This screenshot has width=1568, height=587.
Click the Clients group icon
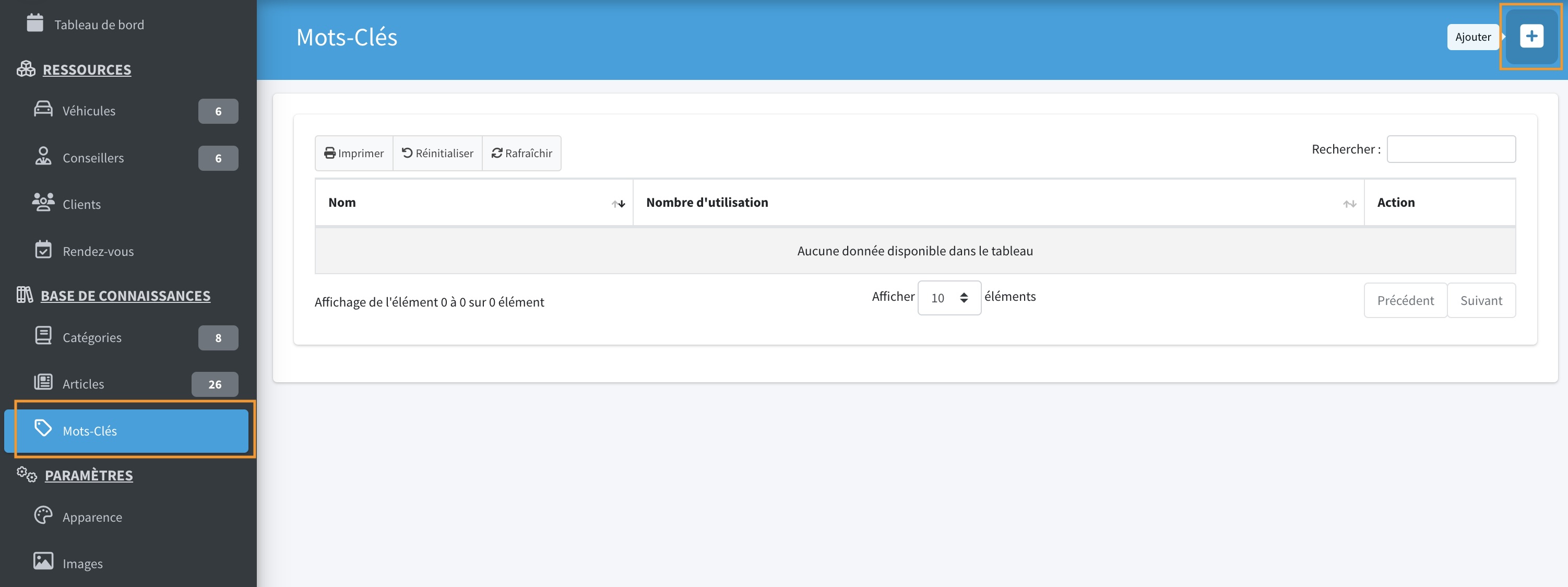click(43, 203)
